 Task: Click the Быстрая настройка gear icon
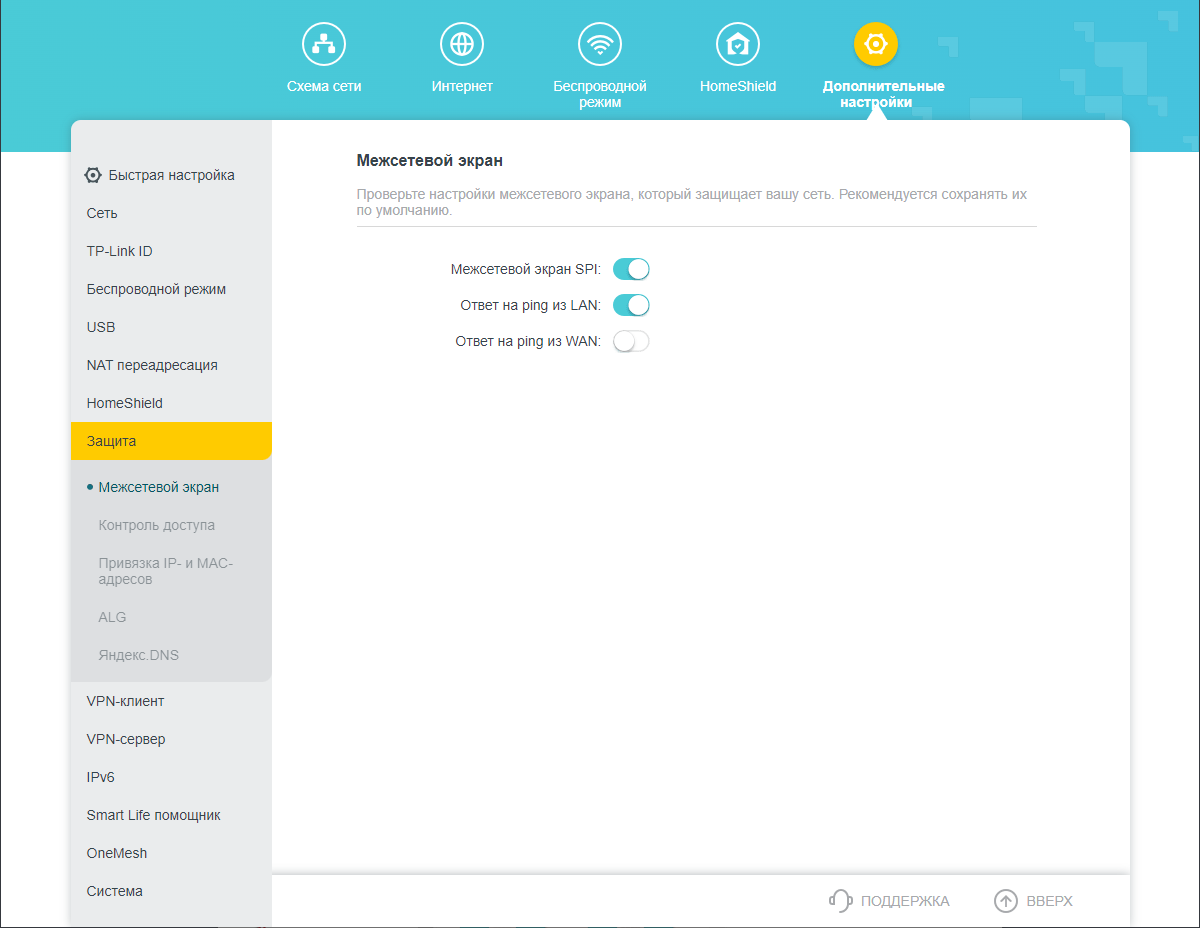click(93, 175)
